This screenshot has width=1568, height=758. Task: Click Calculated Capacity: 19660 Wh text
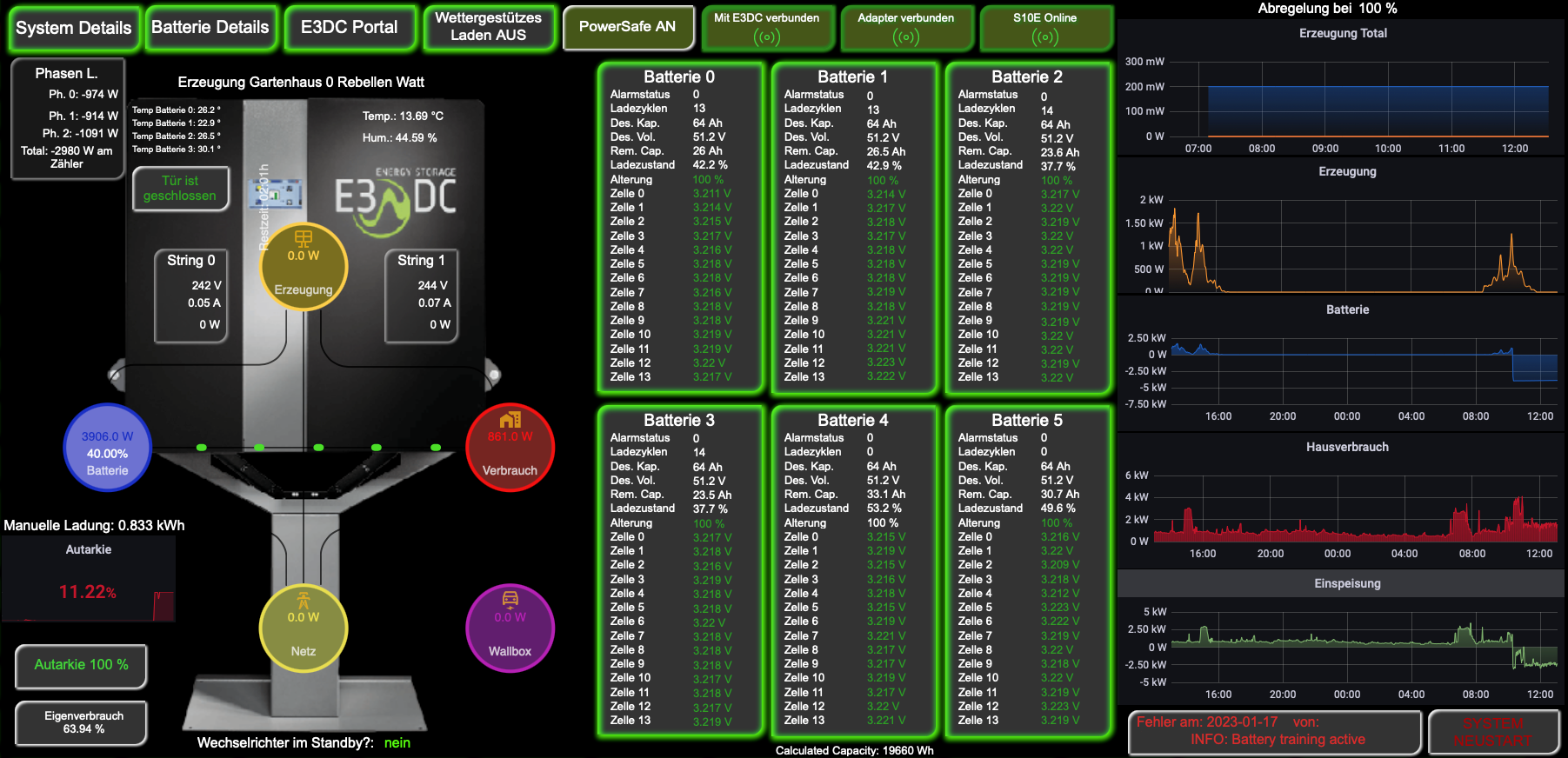(x=854, y=750)
